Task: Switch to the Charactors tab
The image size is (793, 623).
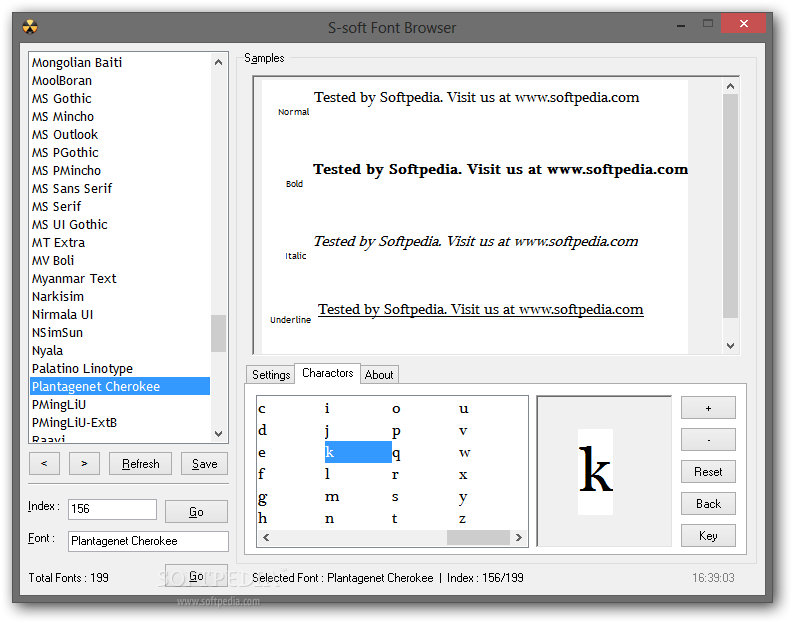Action: [328, 373]
